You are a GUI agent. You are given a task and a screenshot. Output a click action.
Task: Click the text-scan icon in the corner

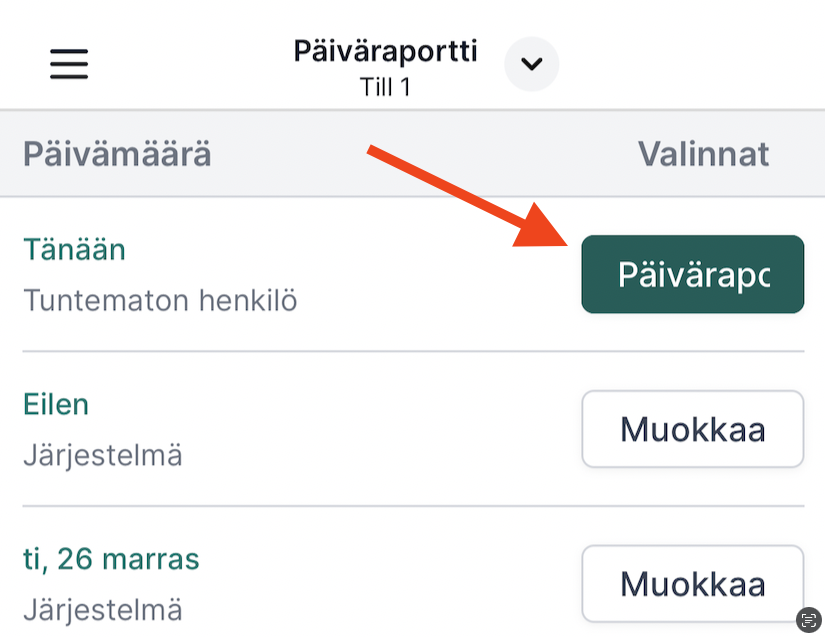click(809, 620)
